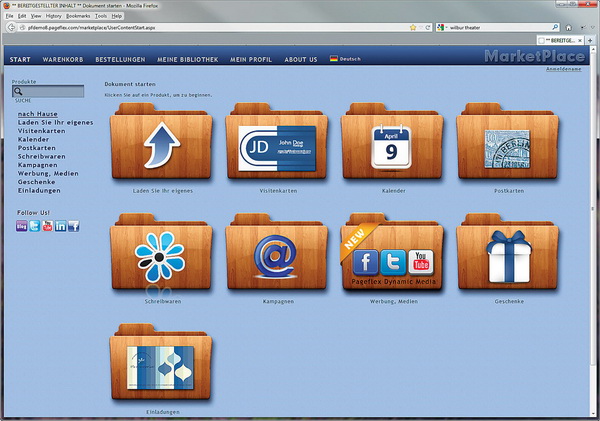Select Kalender in the sidebar product list
This screenshot has width=600, height=421.
coord(34,138)
